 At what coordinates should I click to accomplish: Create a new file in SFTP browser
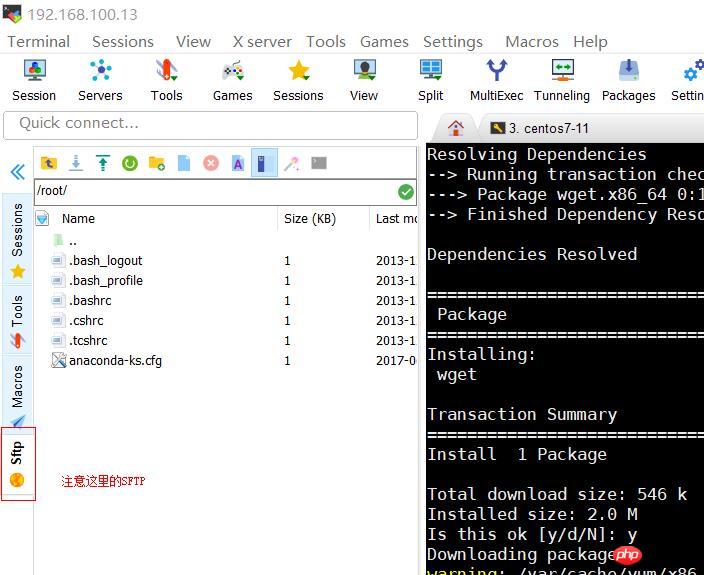184,163
